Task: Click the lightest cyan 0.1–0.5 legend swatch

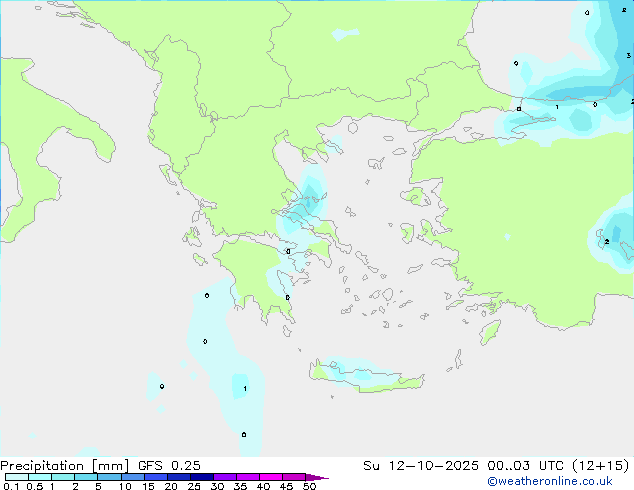Action: 17,477
